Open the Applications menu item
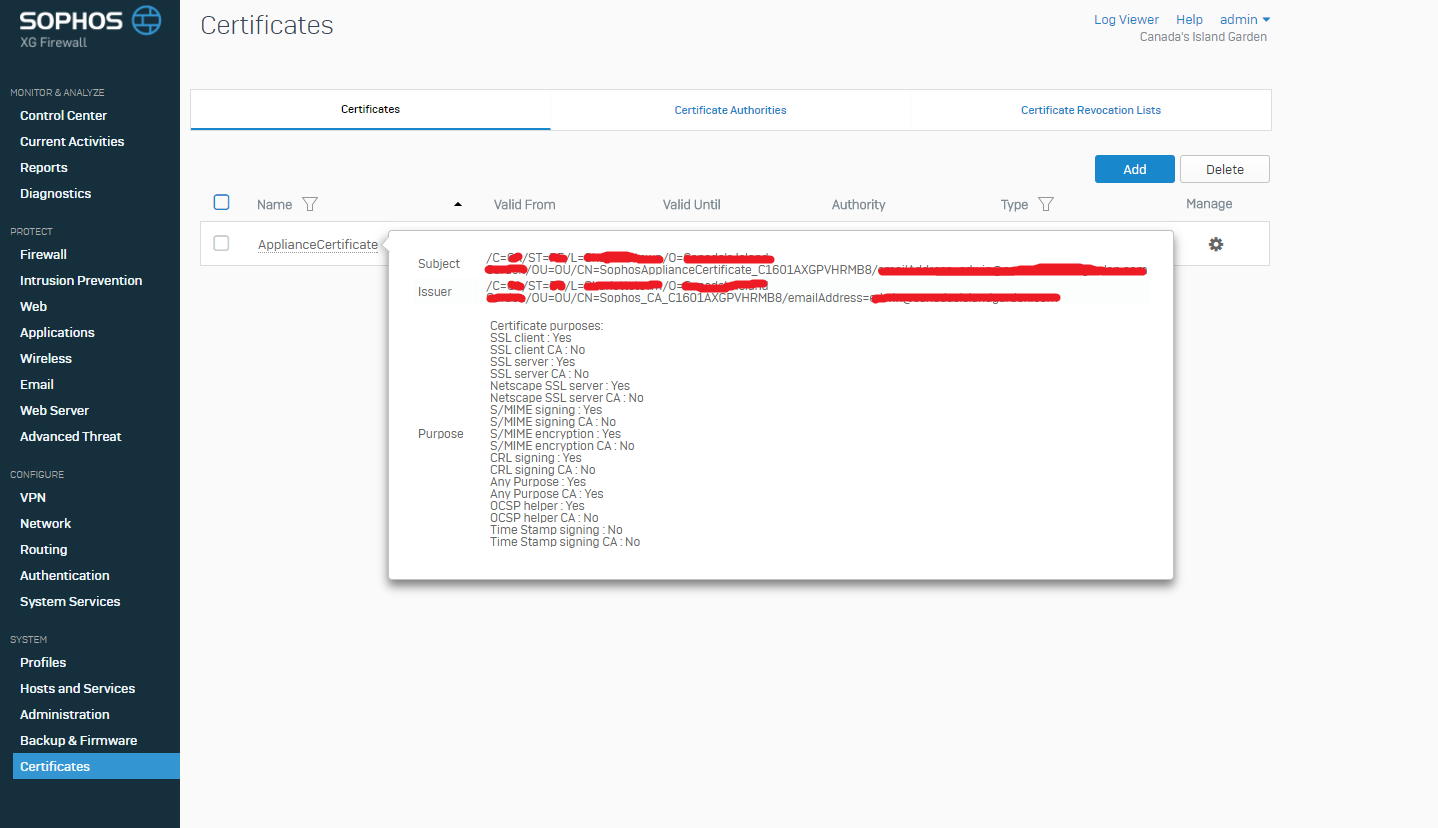Screen dimensions: 1438x828 pyautogui.click(x=57, y=332)
